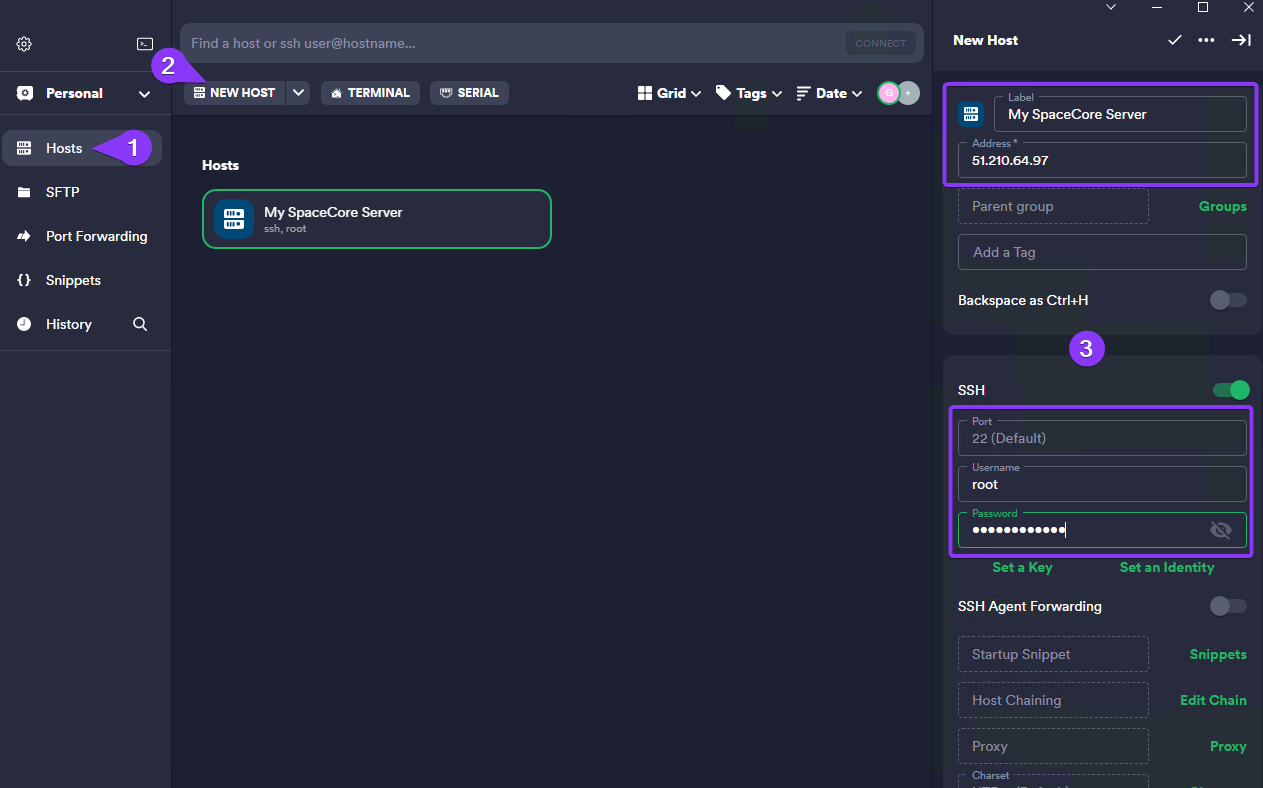Click the Address input field
The width and height of the screenshot is (1263, 788).
coord(1102,160)
